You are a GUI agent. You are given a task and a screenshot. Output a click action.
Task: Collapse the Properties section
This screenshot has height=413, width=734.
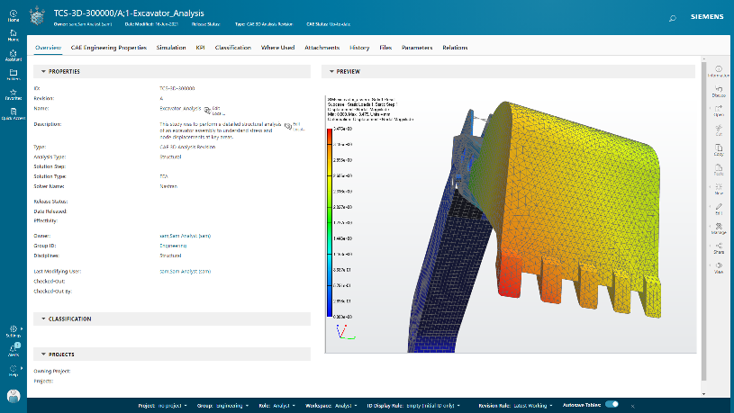[x=40, y=72]
